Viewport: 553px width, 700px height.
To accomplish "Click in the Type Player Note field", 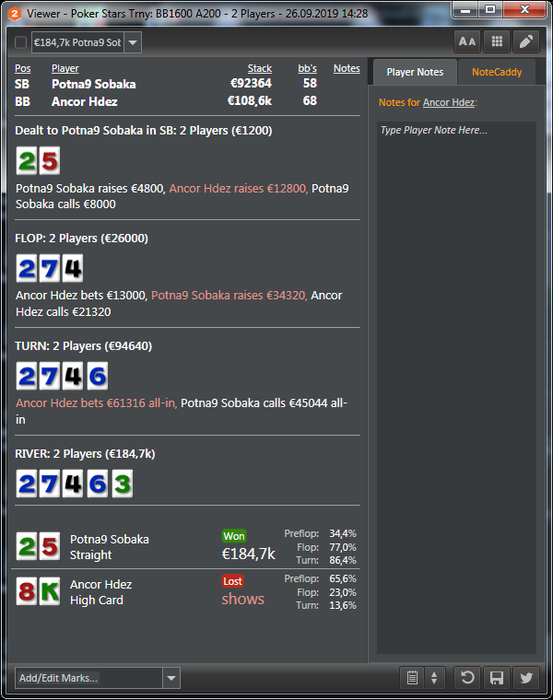I will coord(457,388).
